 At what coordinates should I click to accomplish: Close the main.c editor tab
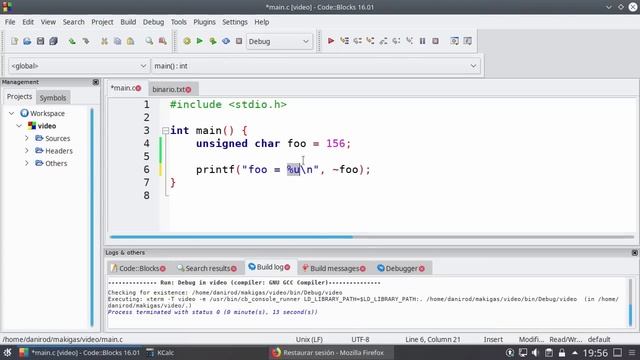pos(138,88)
